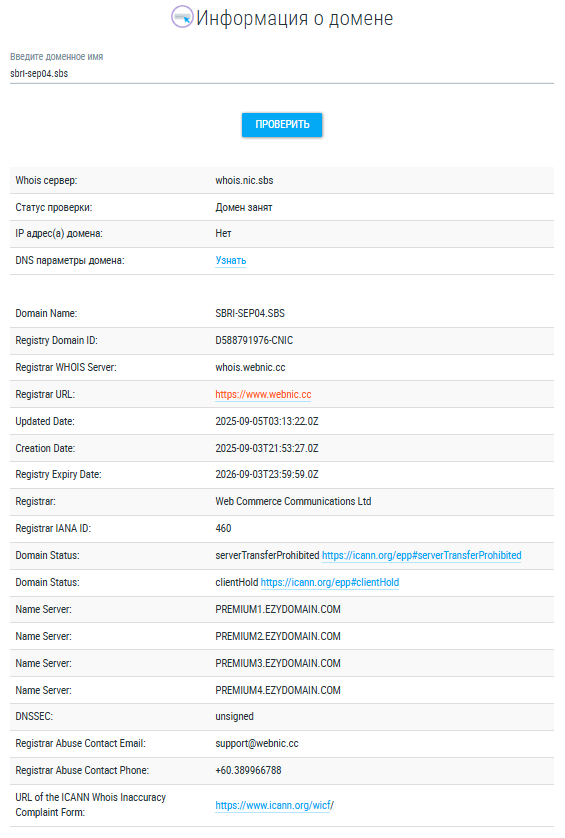Select the SBRI-SEP04.SBS domain name value

[250, 313]
